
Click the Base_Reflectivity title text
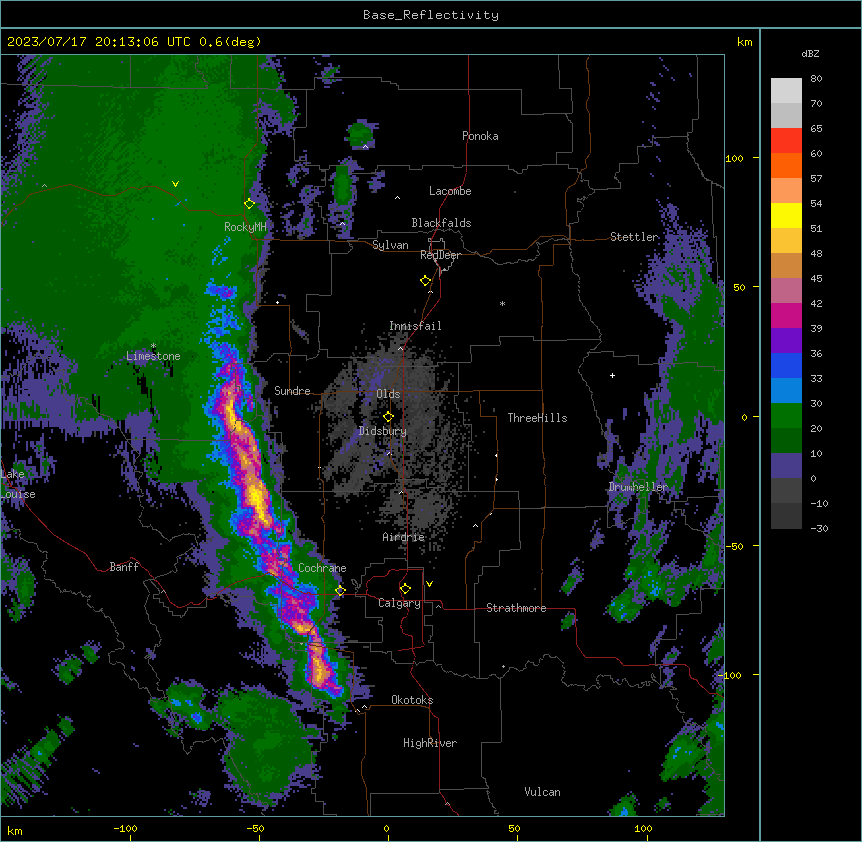(x=431, y=15)
